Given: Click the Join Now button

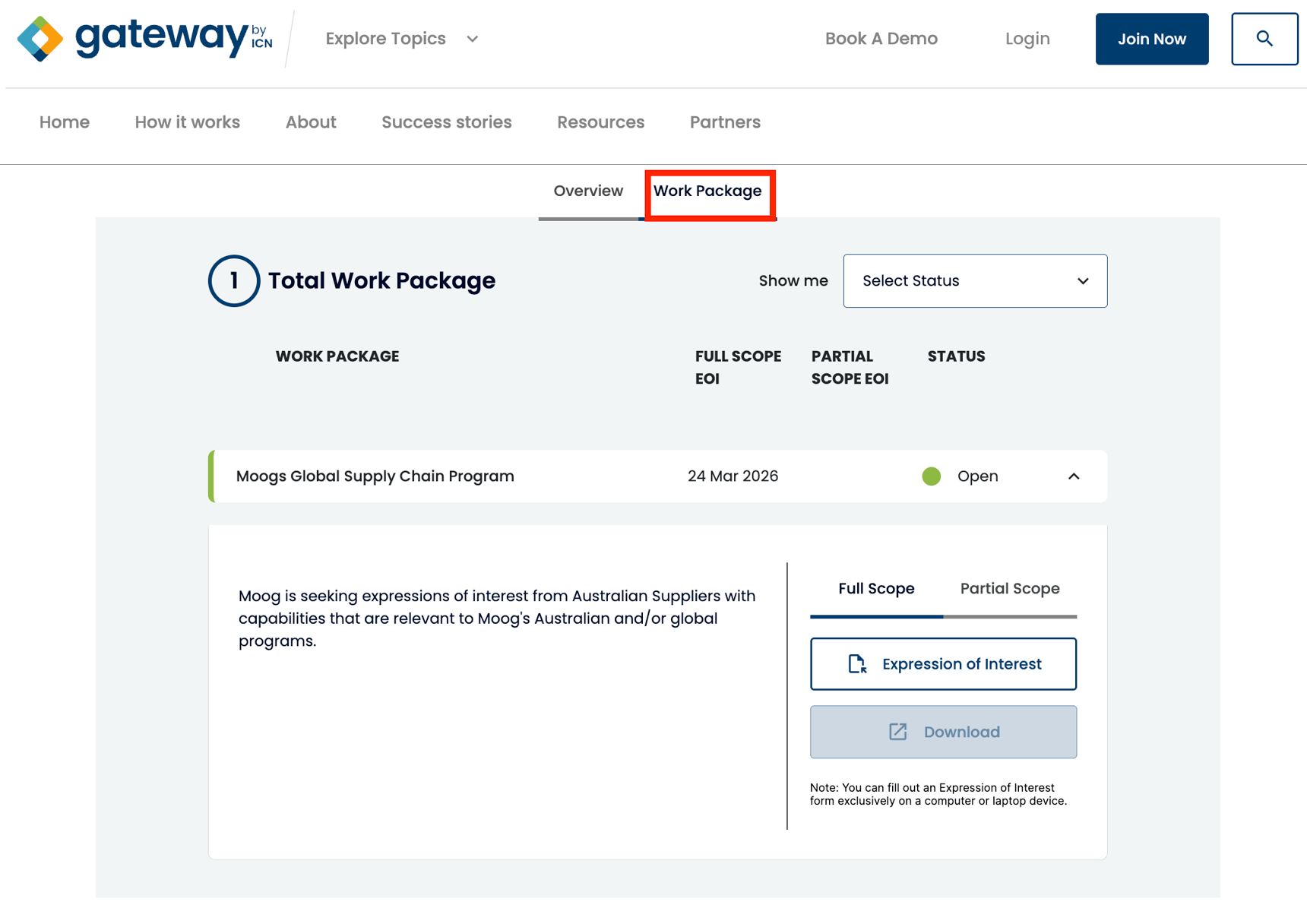Looking at the screenshot, I should 1151,38.
